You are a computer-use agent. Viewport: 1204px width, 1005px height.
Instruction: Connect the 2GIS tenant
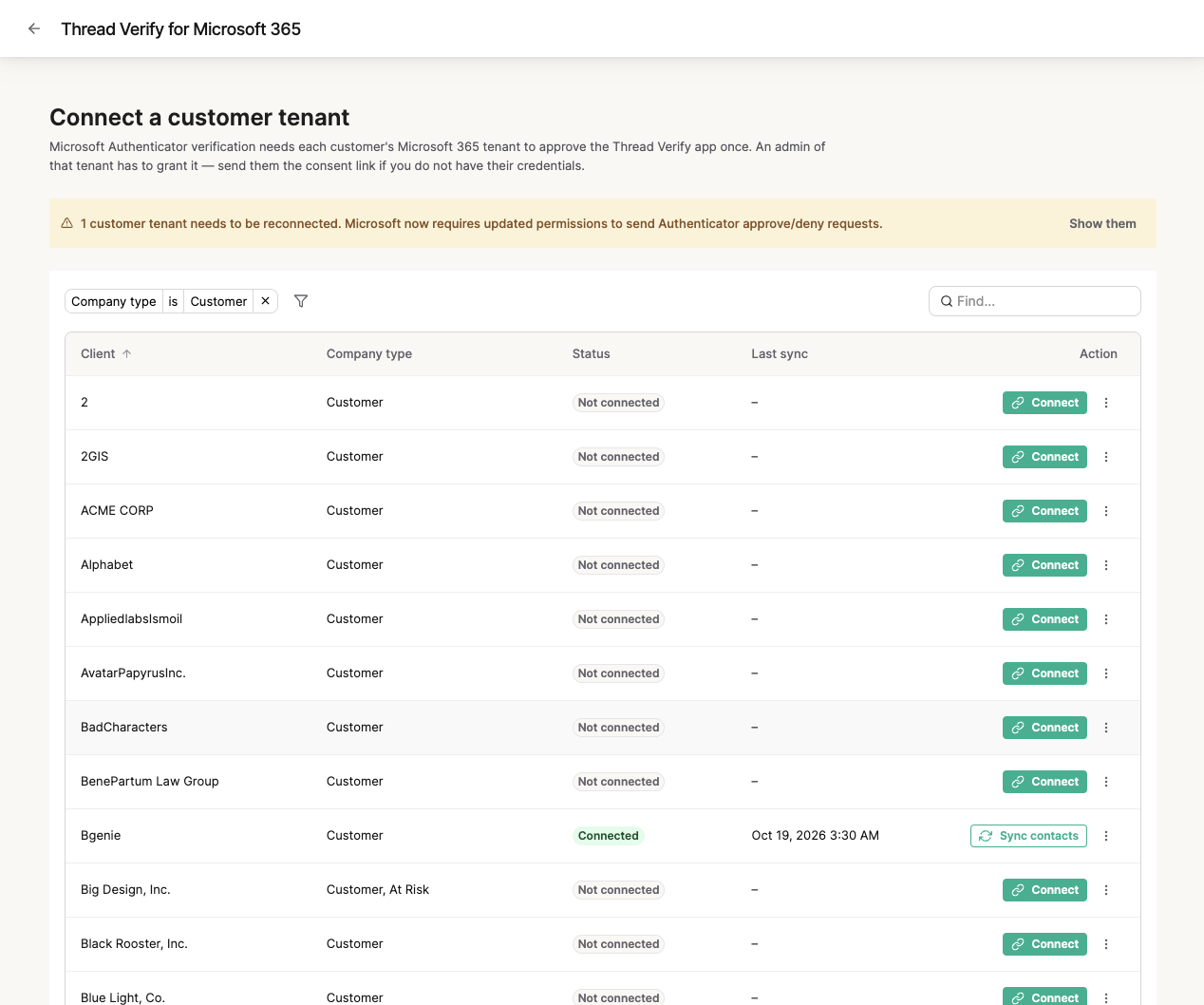pyautogui.click(x=1044, y=457)
